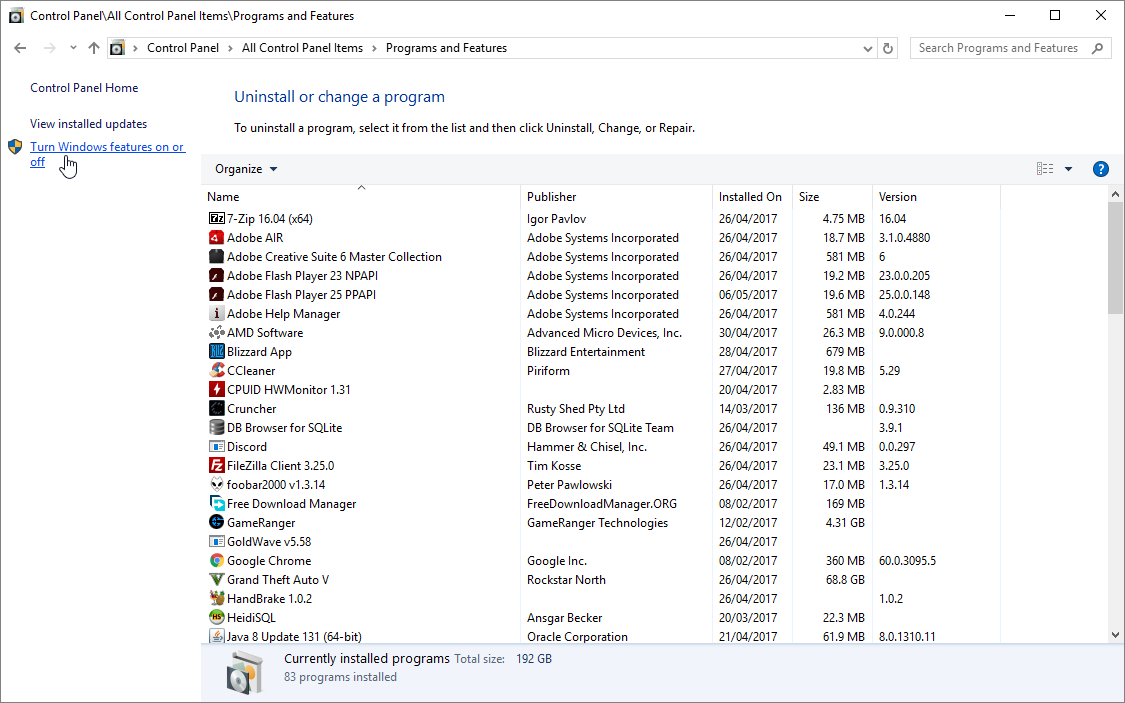Click the 06/05/2017 install date
Screen dimensions: 1125x703
748,294
